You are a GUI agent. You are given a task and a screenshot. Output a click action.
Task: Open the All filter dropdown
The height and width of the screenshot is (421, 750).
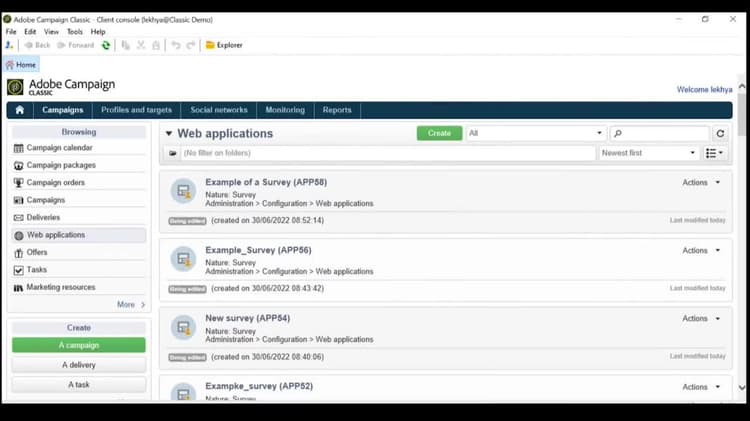pyautogui.click(x=536, y=133)
